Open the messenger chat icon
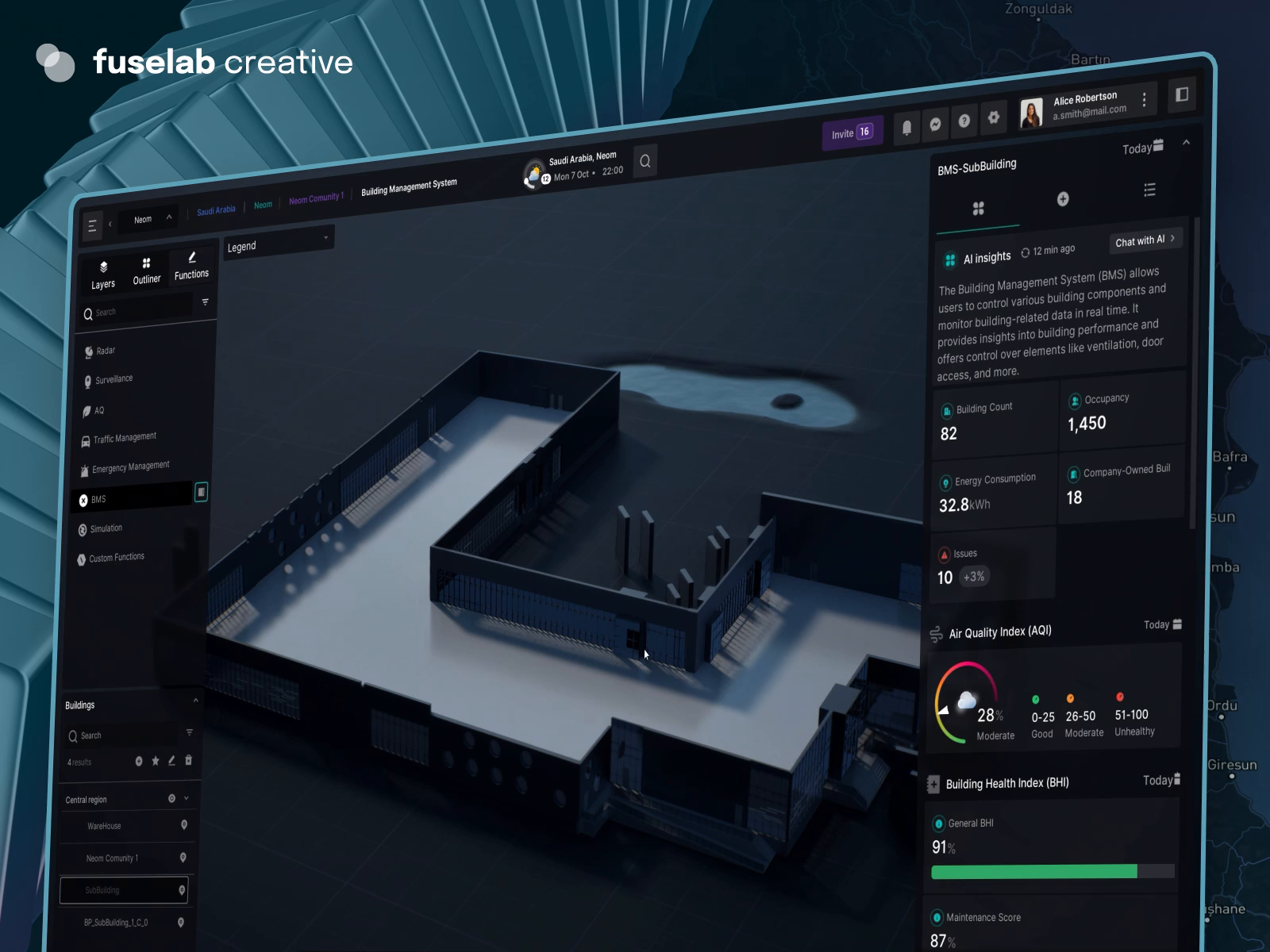This screenshot has width=1270, height=952. (935, 124)
